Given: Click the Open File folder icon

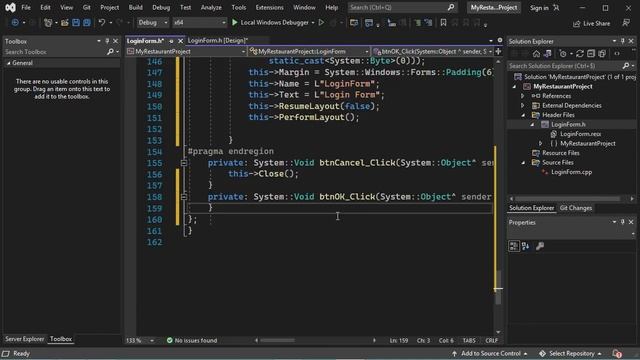Looking at the screenshot, I should pos(64,23).
